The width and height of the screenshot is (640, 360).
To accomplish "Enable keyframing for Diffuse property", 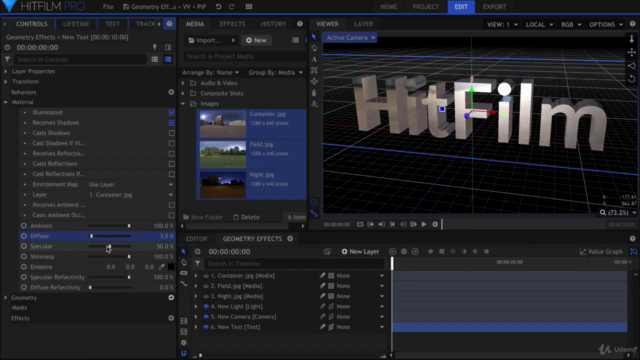I will [24, 236].
